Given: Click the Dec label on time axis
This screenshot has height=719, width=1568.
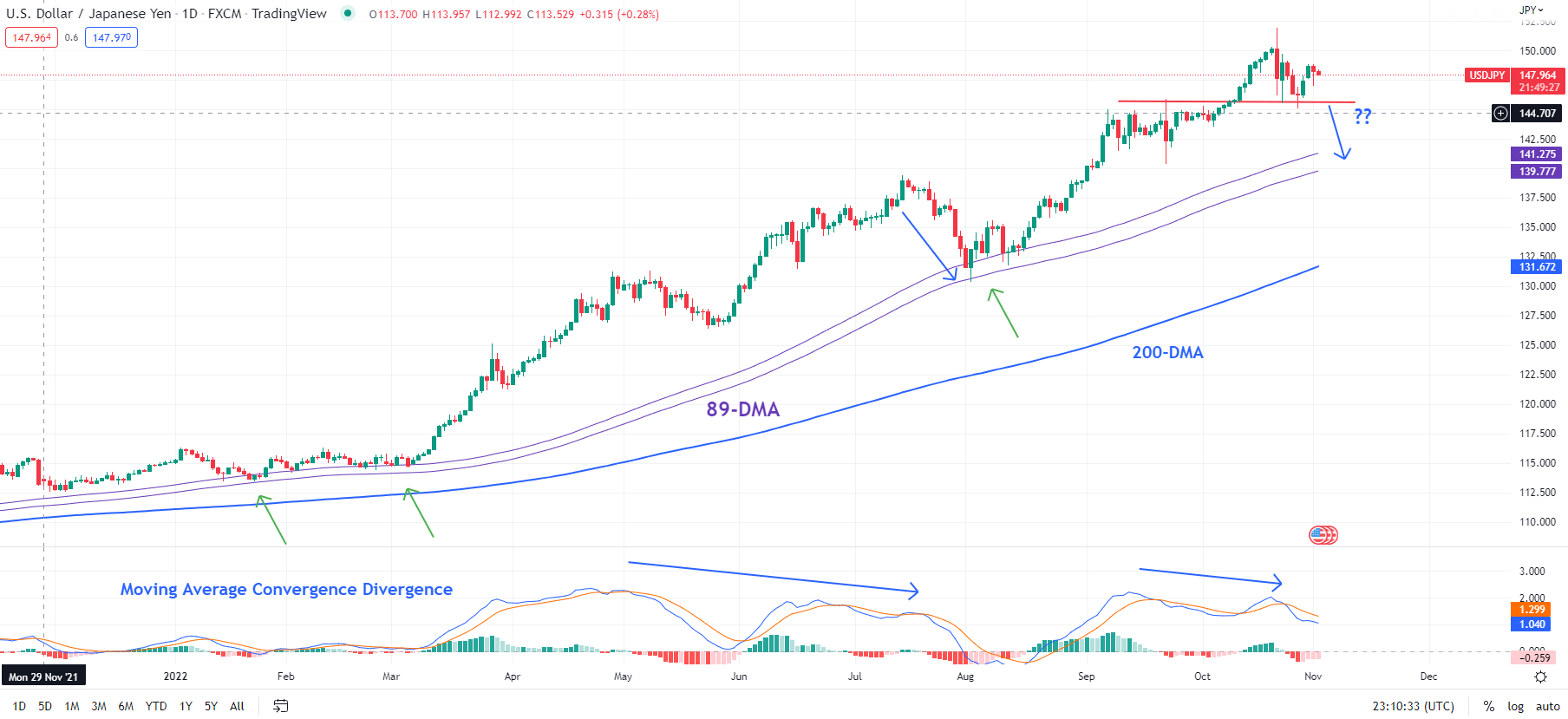Looking at the screenshot, I should (x=1428, y=677).
